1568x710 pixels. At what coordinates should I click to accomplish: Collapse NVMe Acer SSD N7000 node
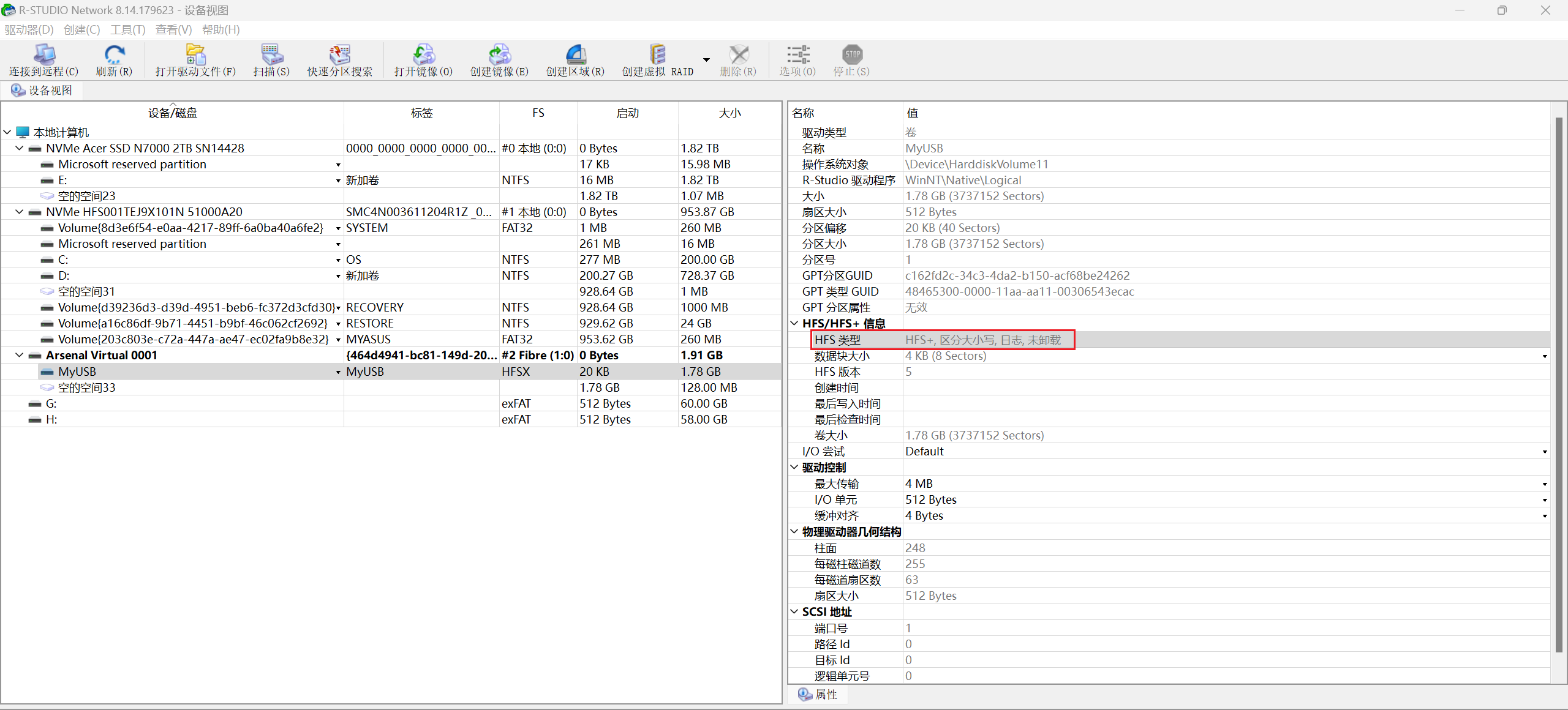coord(20,148)
